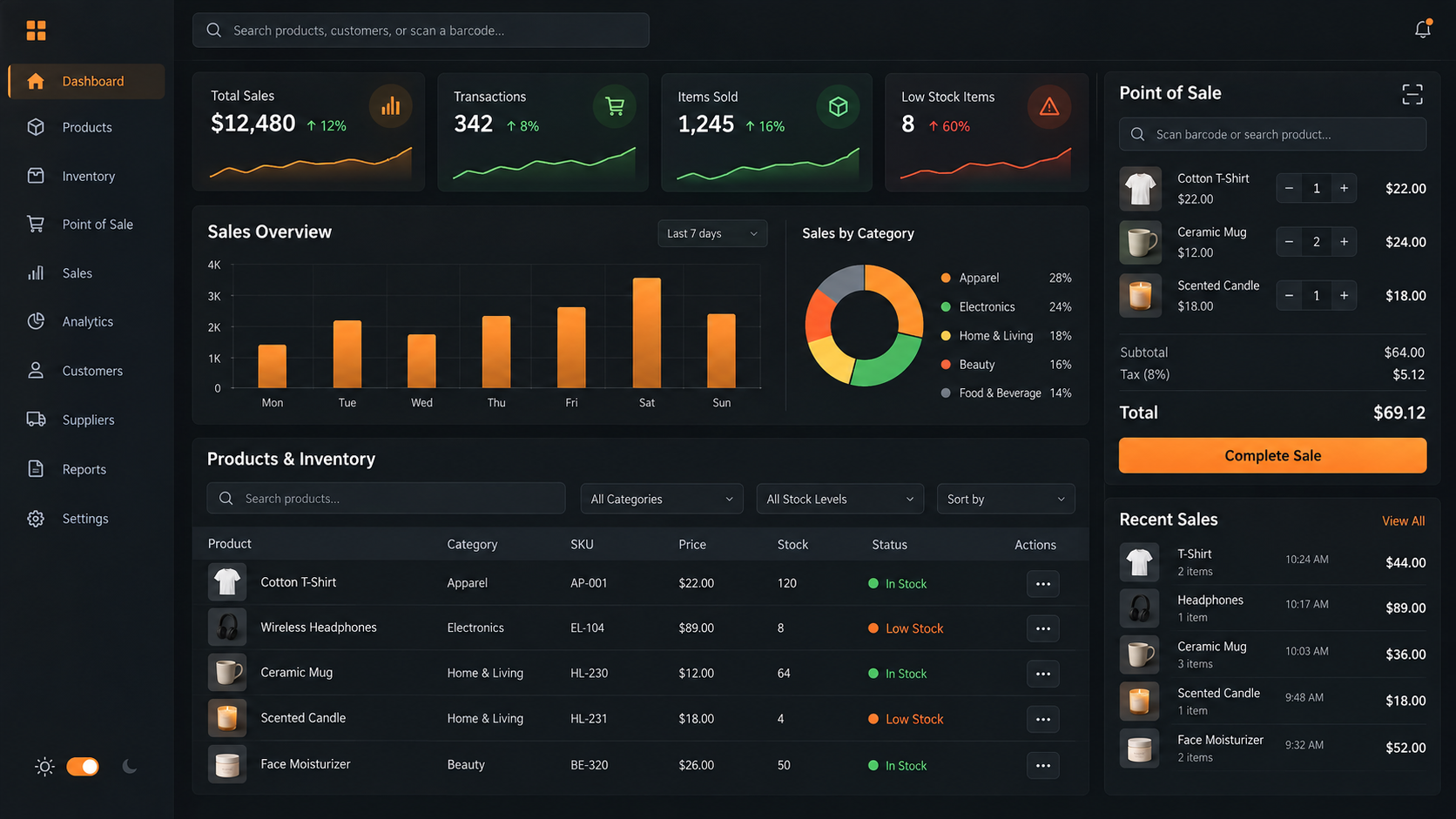Viewport: 1456px width, 819px height.
Task: Click the orange app grid logo
Action: 36,30
